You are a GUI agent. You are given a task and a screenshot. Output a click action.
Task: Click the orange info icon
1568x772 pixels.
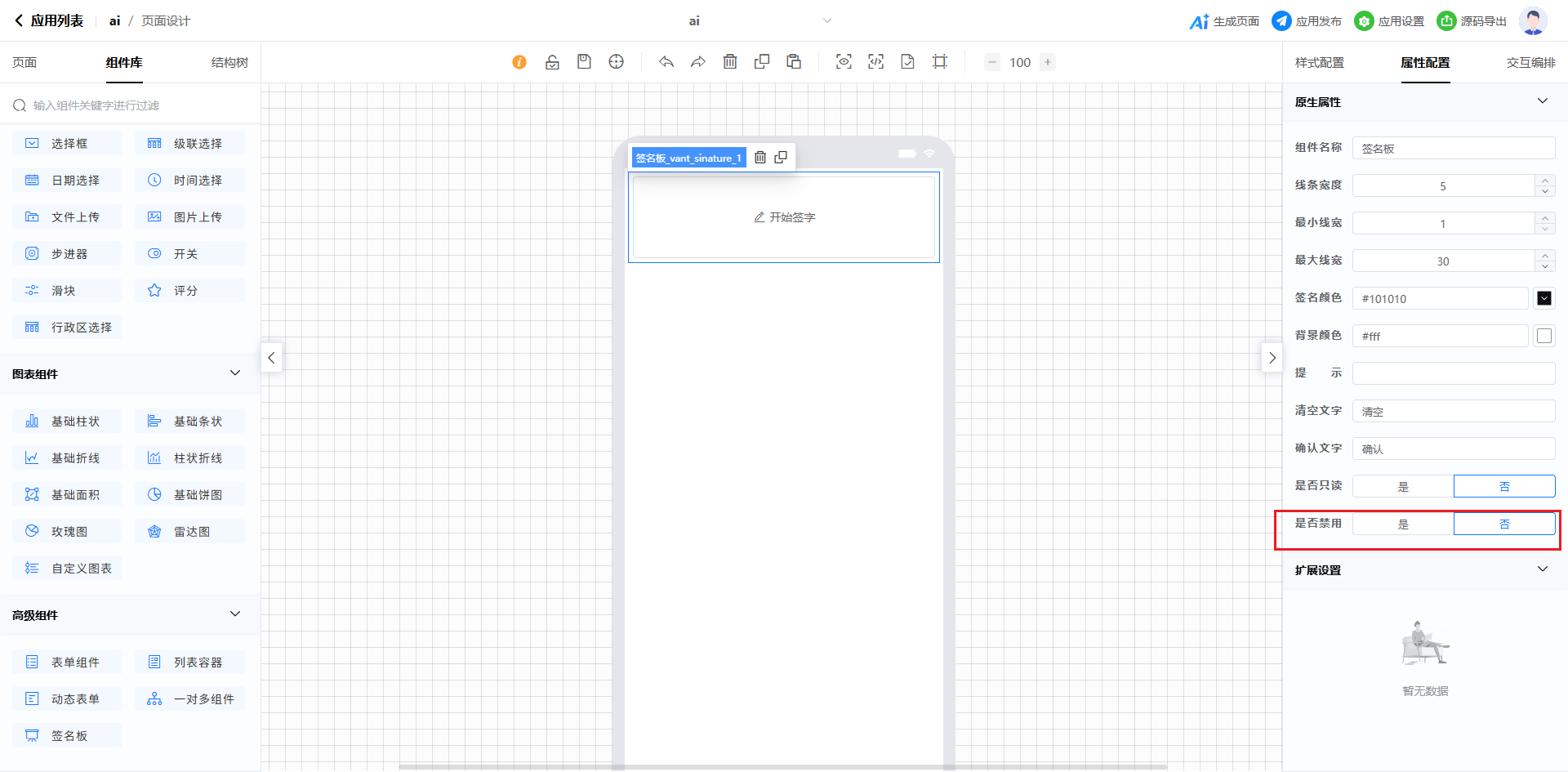point(519,62)
